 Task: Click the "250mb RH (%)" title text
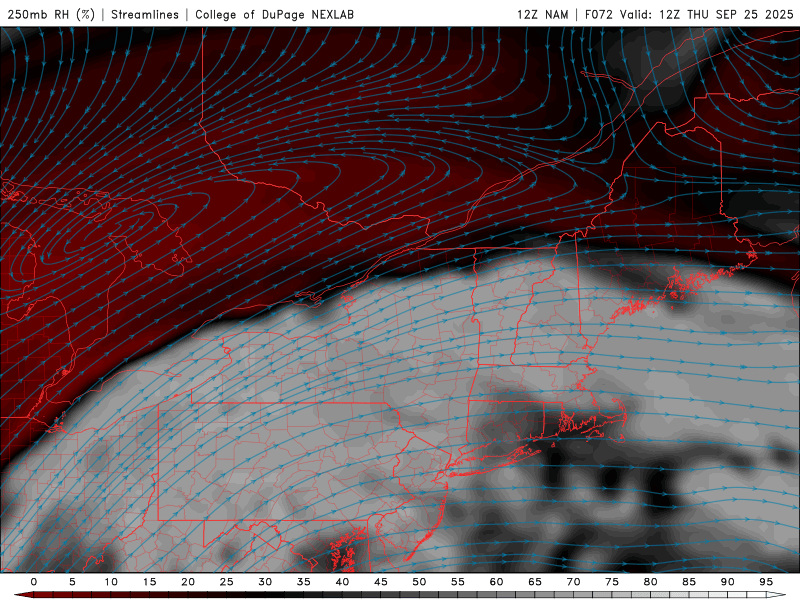click(x=51, y=15)
